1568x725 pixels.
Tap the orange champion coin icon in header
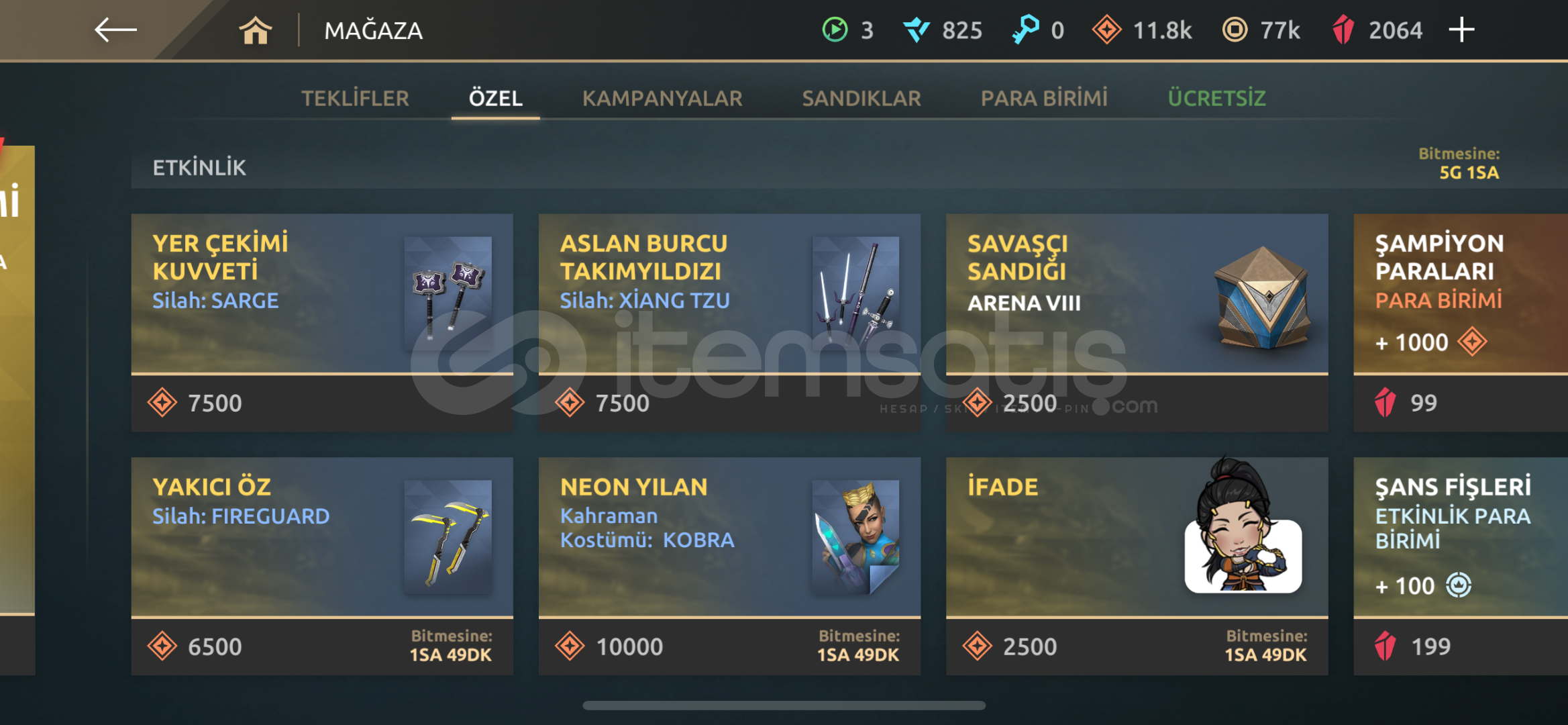coord(1106,30)
